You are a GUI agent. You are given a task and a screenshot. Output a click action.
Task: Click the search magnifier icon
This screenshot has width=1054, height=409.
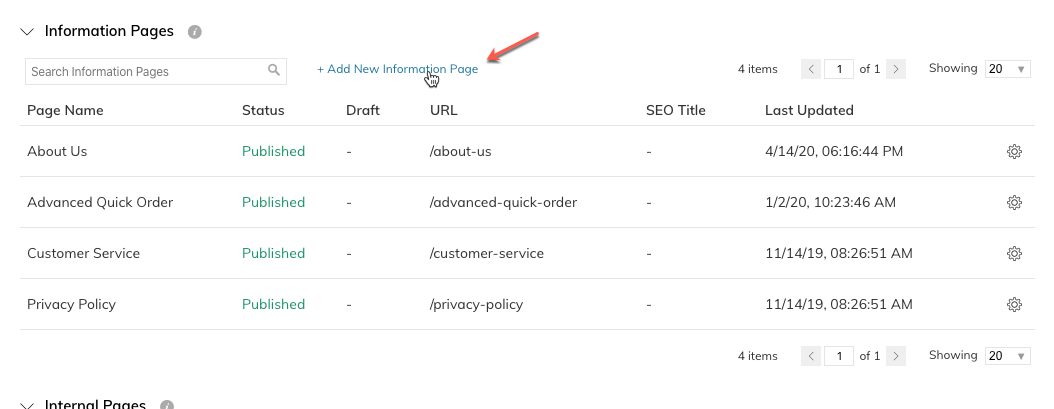(274, 69)
